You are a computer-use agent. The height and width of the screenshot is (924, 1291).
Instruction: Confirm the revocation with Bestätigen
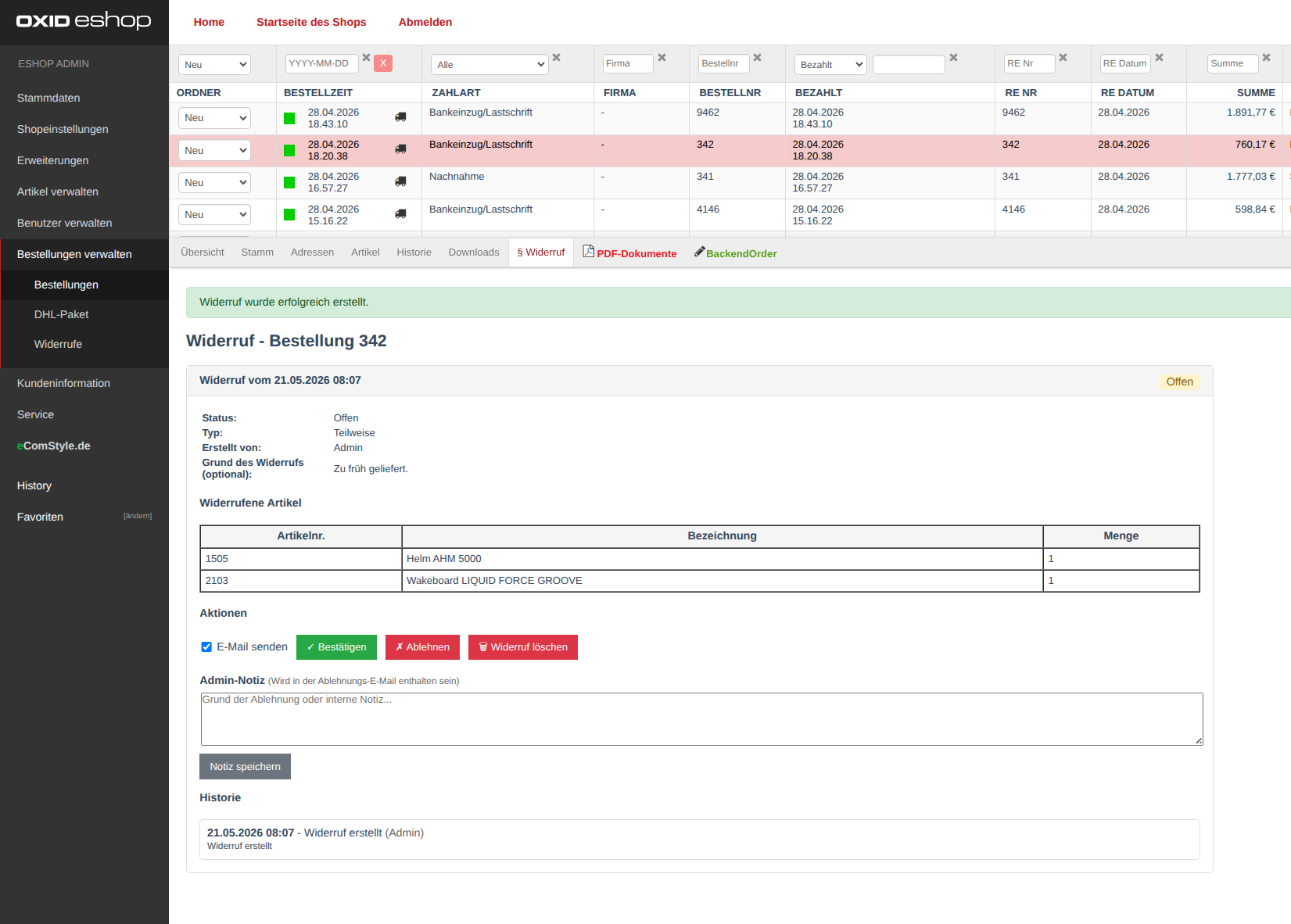point(336,647)
